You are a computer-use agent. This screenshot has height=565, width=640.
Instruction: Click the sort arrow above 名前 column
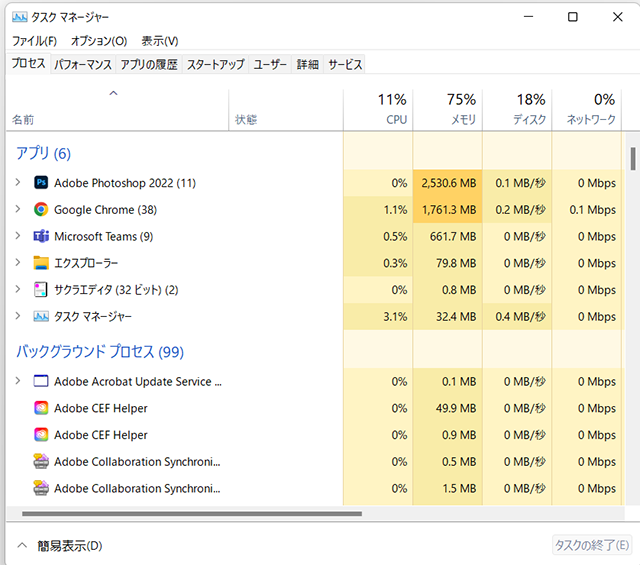coord(113,93)
